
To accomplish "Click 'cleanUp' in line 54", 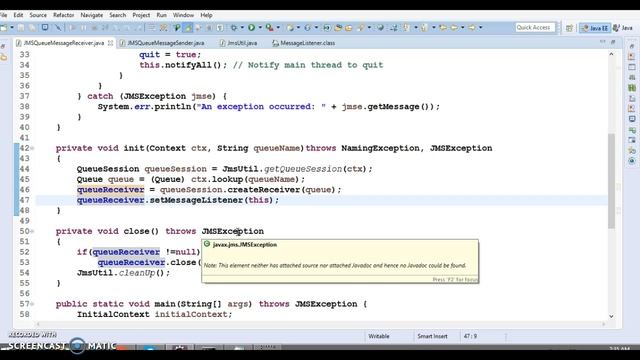I will [137, 273].
